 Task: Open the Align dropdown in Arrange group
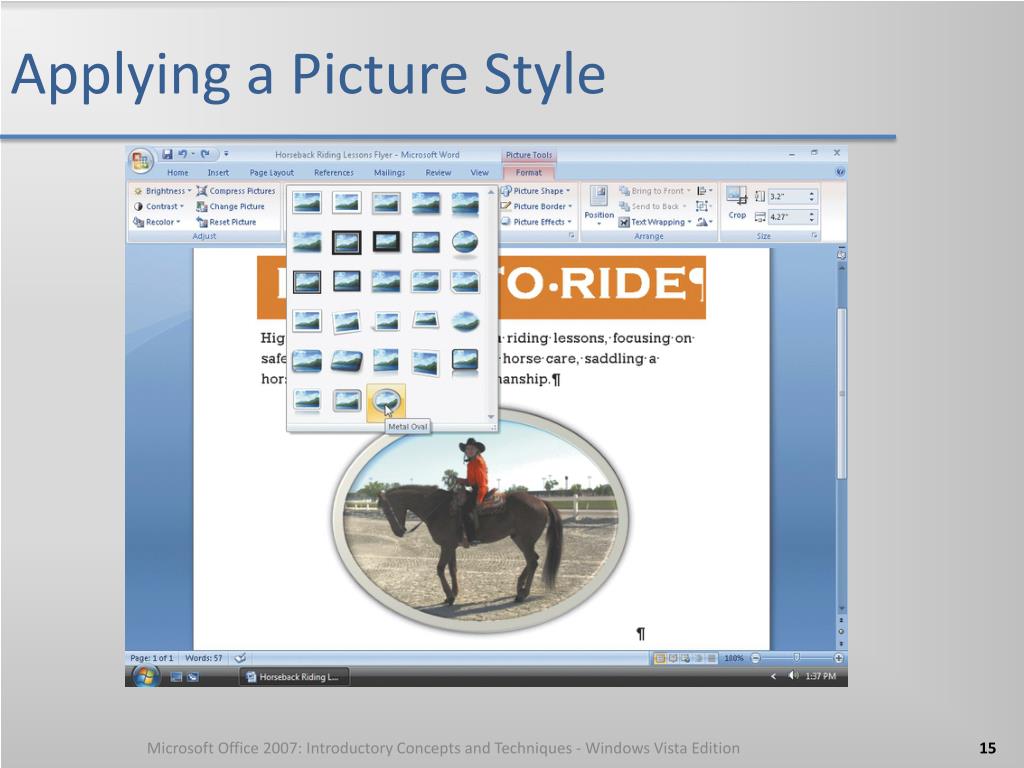[704, 191]
